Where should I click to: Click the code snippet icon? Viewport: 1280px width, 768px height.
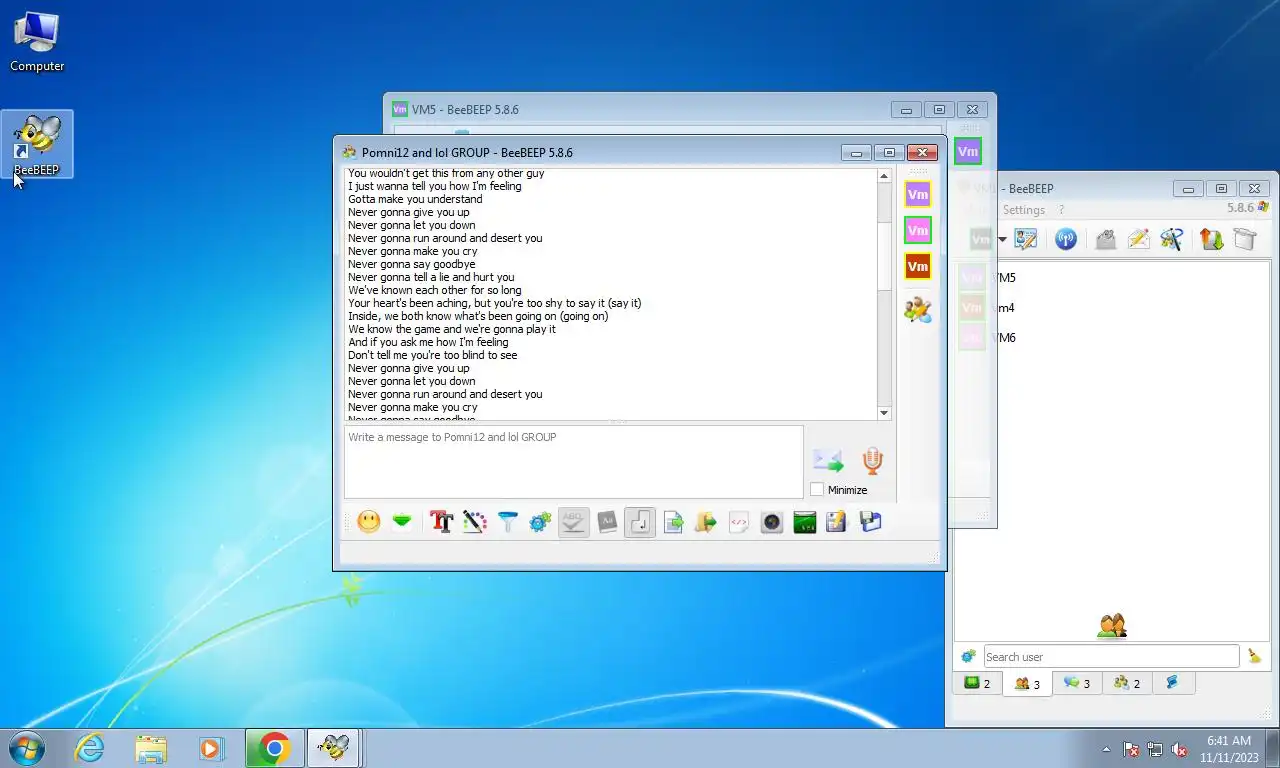[x=739, y=522]
